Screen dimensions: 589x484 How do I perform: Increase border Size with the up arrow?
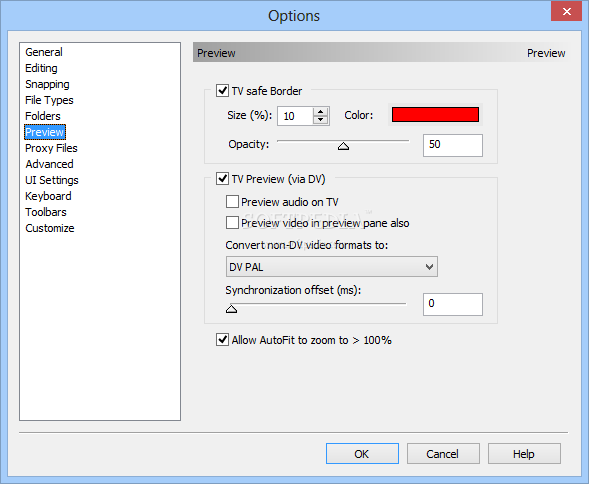[x=320, y=112]
